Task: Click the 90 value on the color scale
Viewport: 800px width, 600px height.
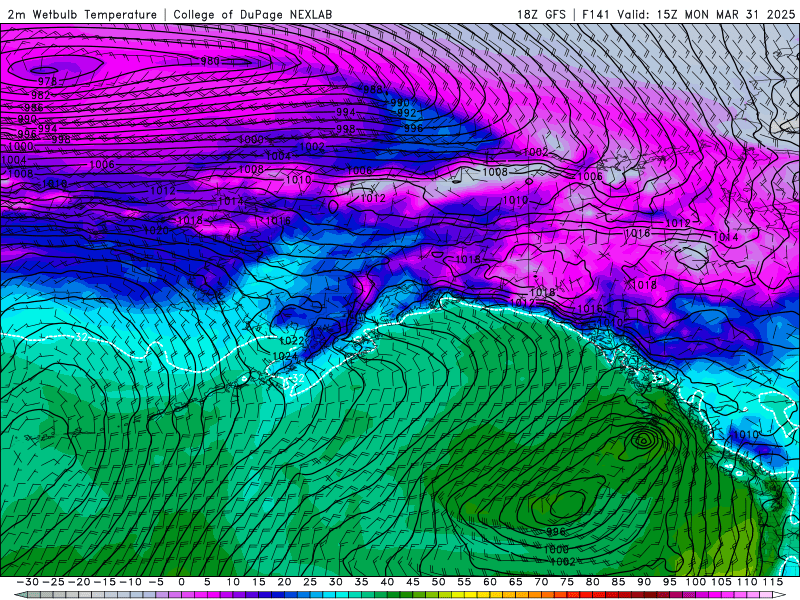Action: pyautogui.click(x=644, y=582)
